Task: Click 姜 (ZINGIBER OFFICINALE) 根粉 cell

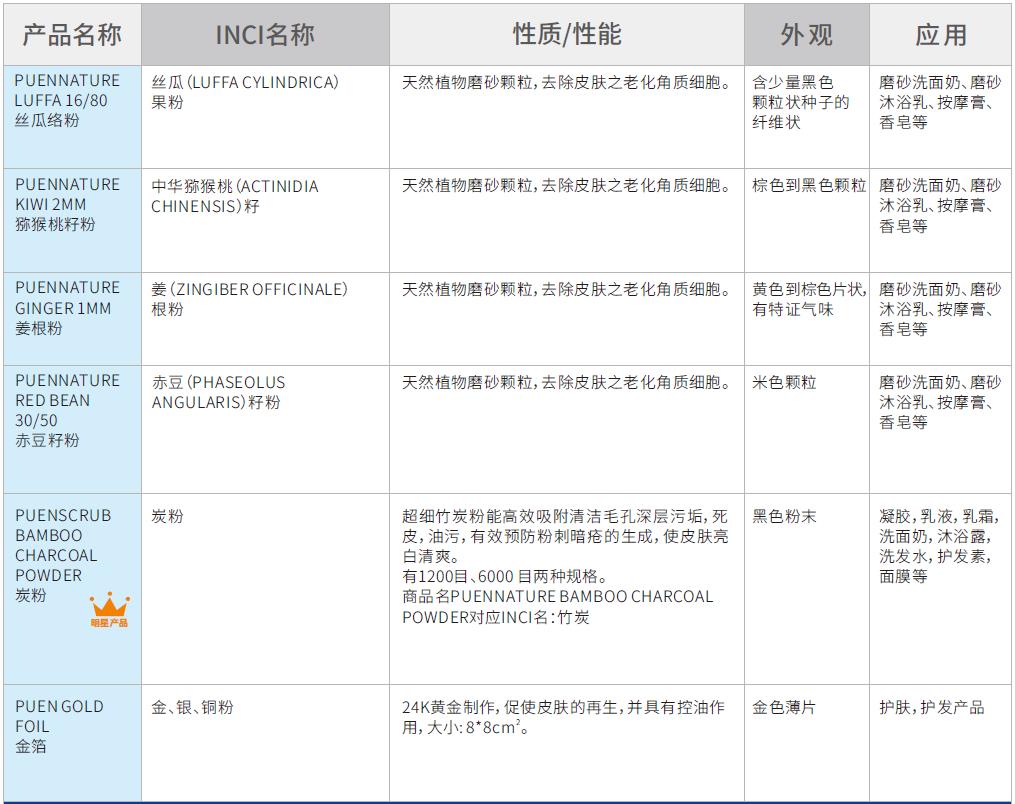Action: tap(265, 319)
